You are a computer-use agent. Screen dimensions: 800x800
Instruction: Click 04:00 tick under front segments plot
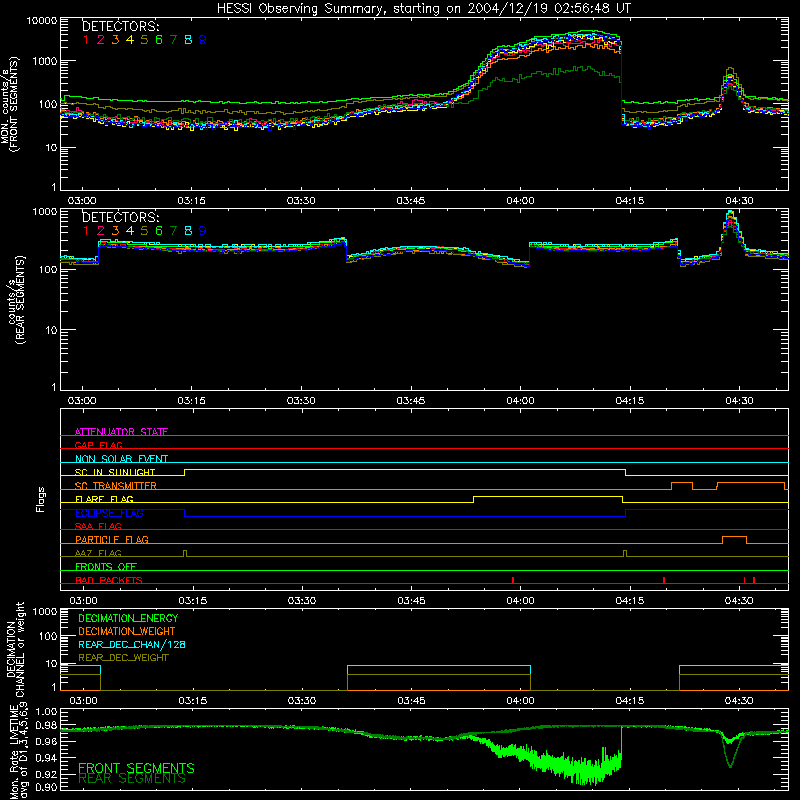[x=520, y=201]
